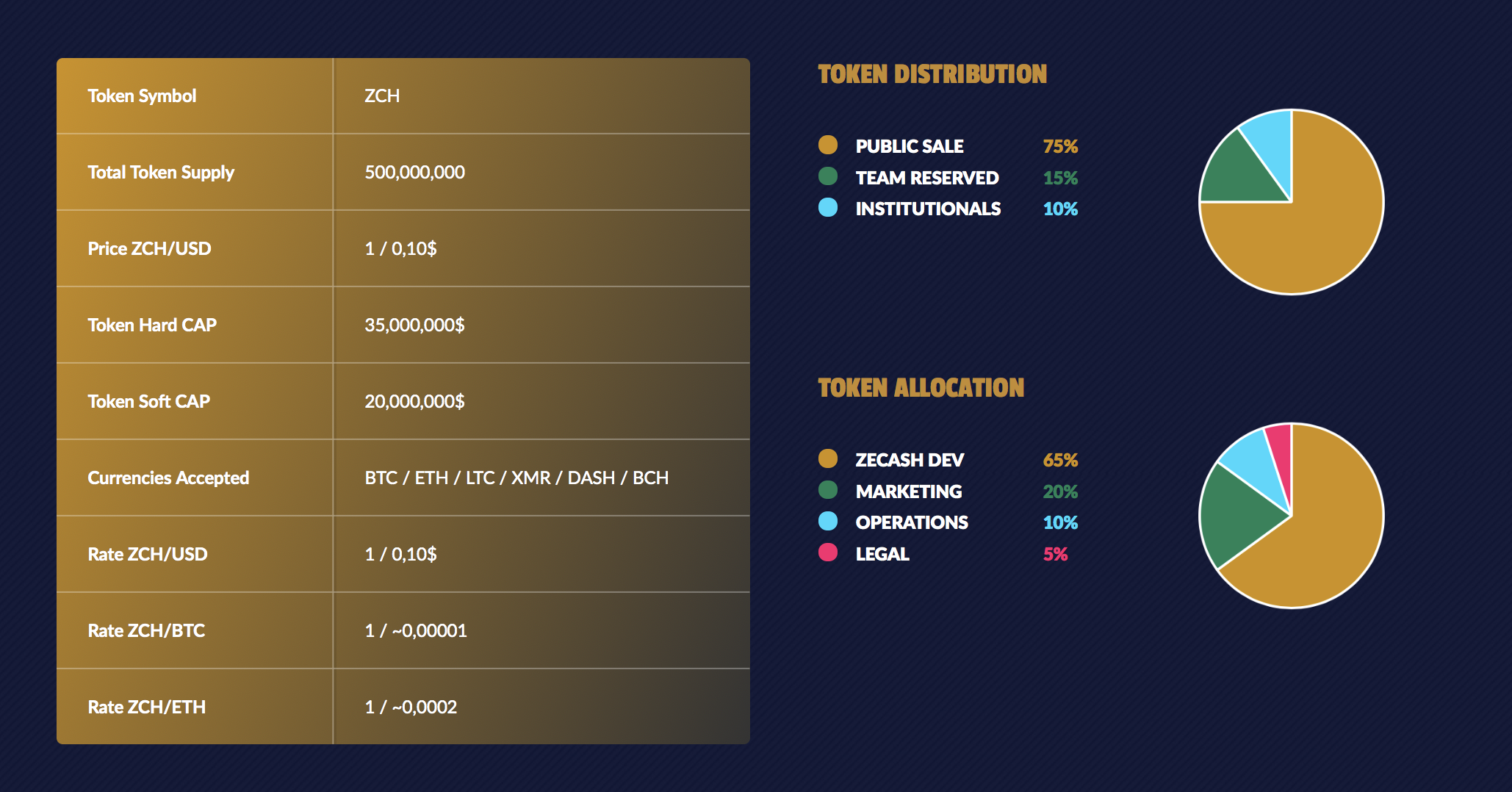Click the Token Soft CAP label

pos(148,402)
